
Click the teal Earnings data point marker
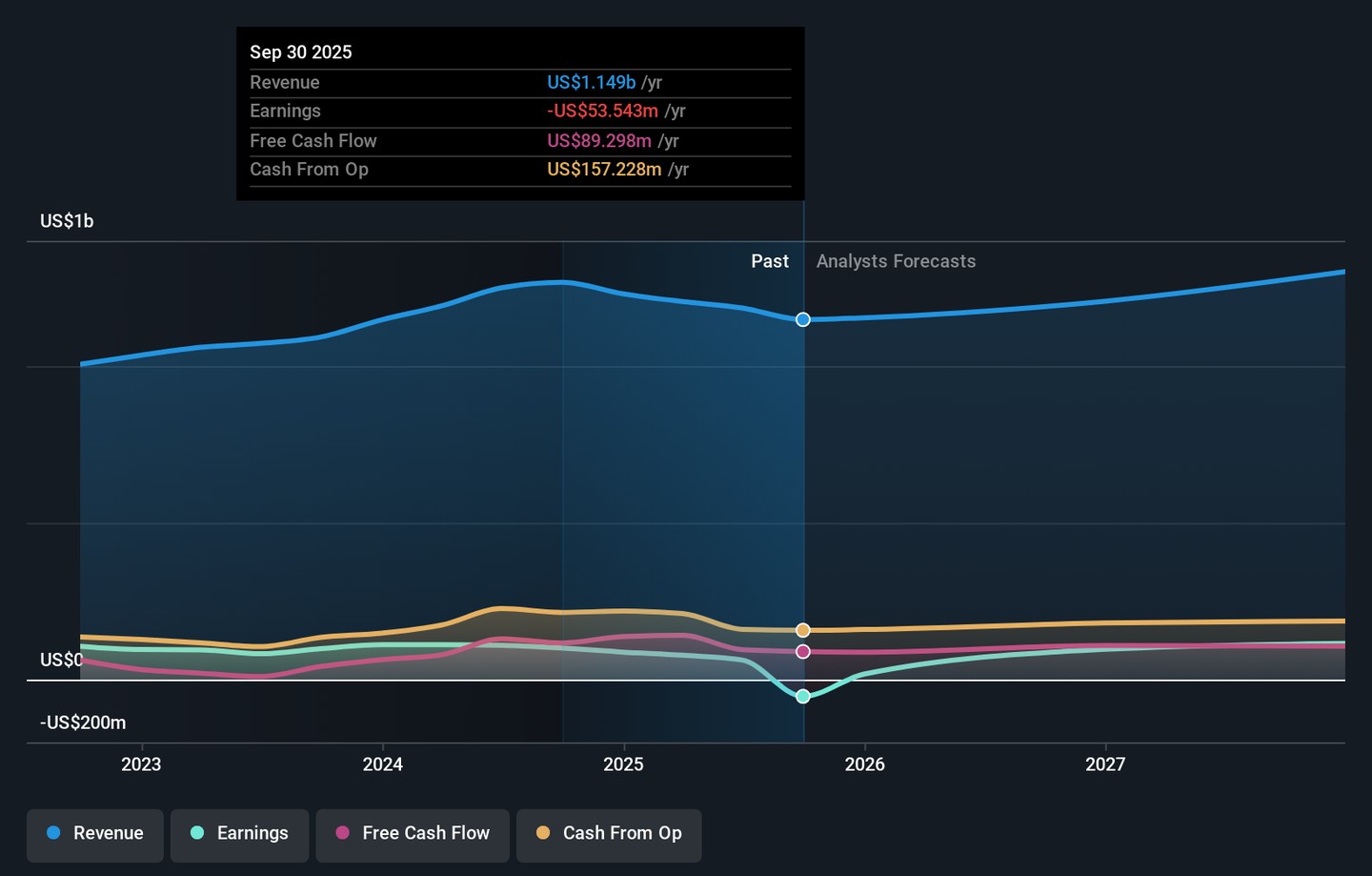[803, 697]
